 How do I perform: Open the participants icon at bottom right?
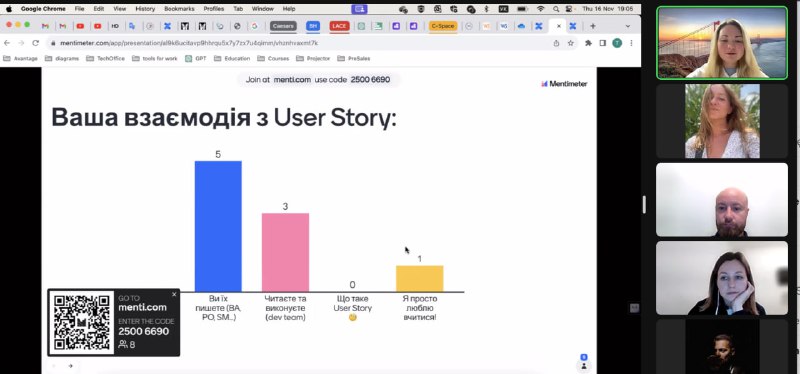point(584,365)
